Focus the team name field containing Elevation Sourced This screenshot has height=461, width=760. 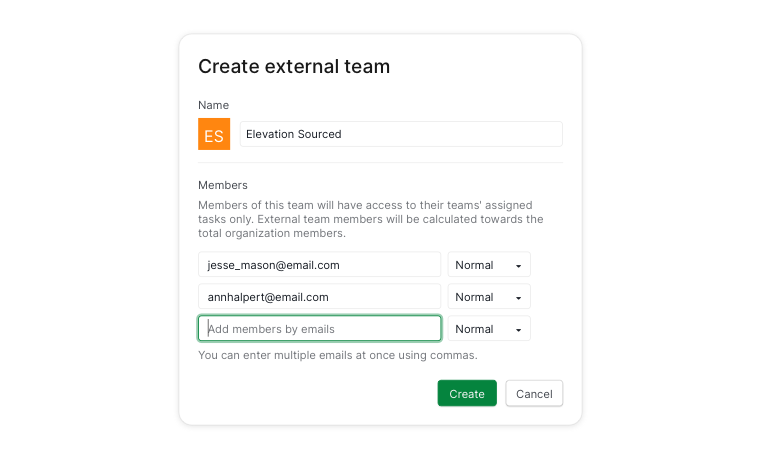pyautogui.click(x=401, y=134)
